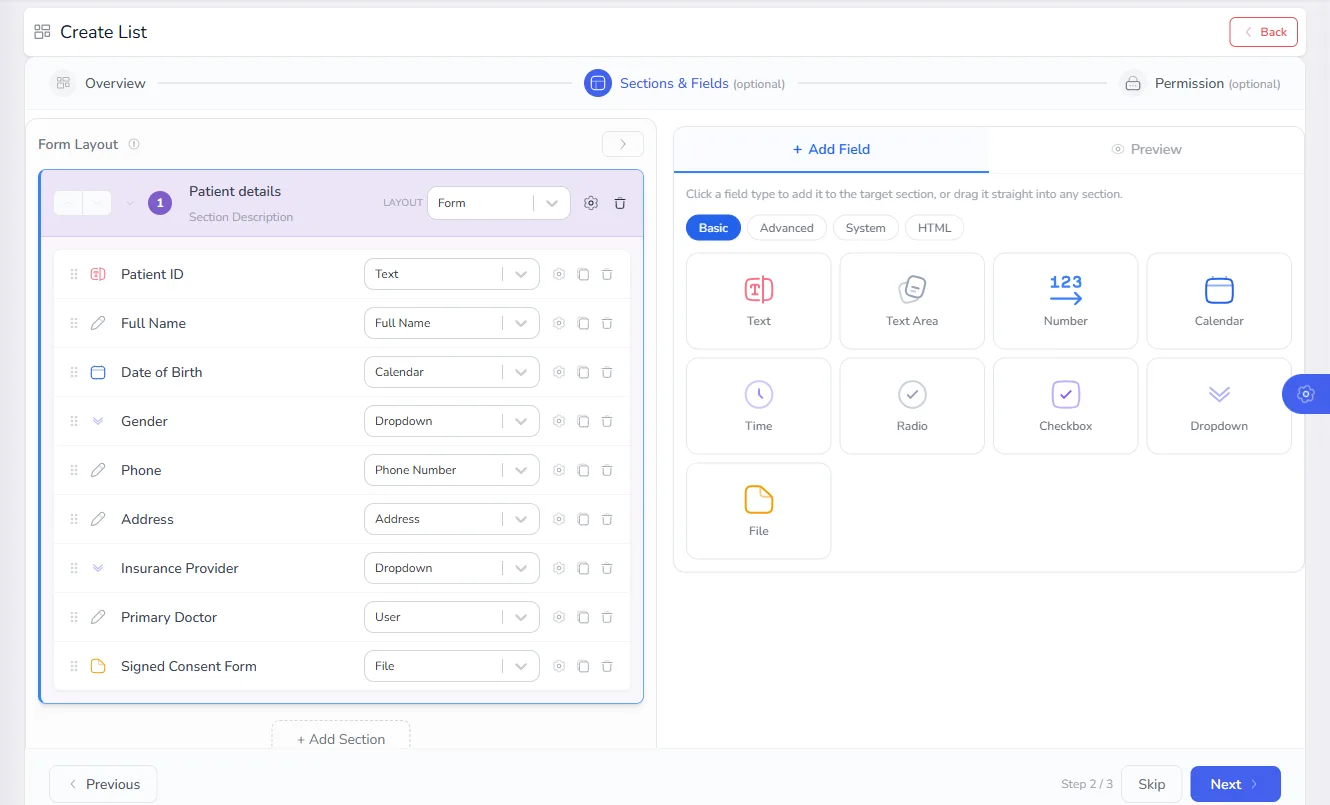Open the floating blue settings gear
This screenshot has width=1330, height=805.
pyautogui.click(x=1305, y=394)
